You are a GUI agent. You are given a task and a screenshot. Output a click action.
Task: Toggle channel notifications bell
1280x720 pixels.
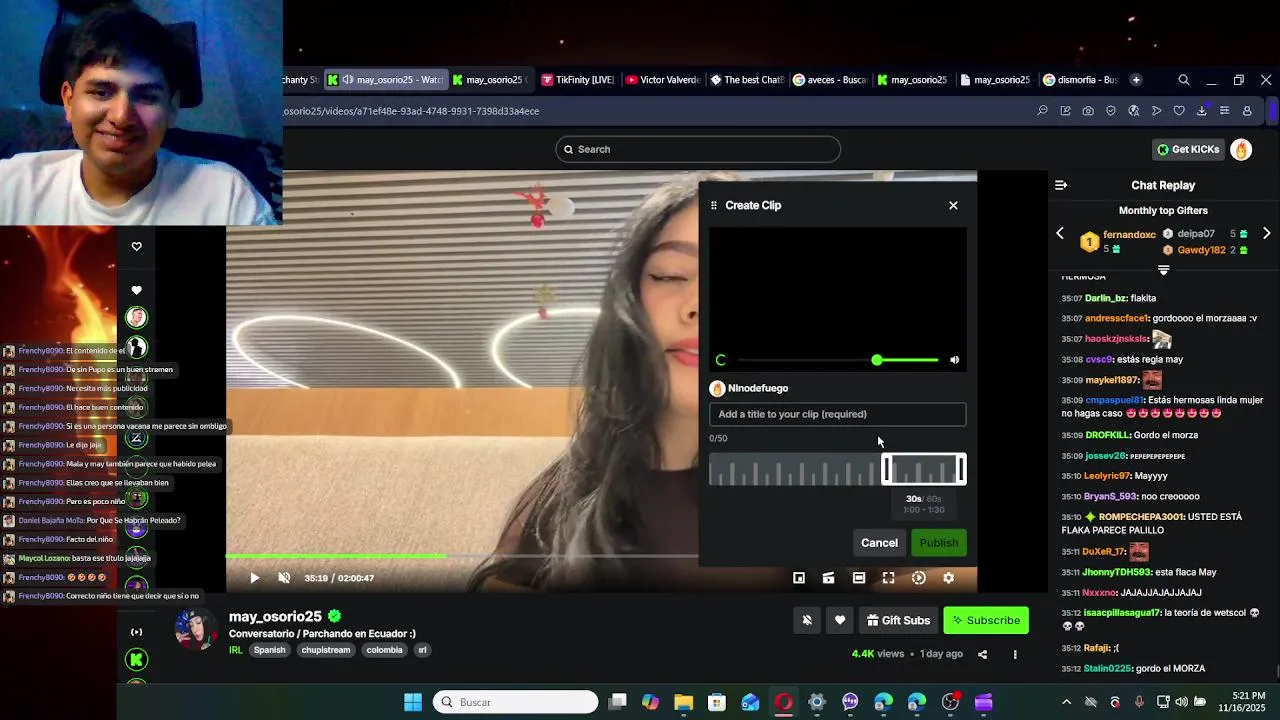(807, 620)
